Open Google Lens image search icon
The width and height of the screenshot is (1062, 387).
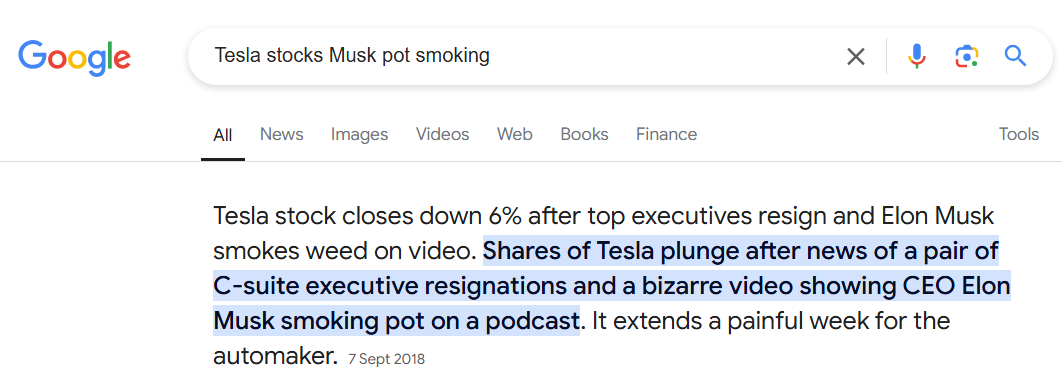[967, 56]
